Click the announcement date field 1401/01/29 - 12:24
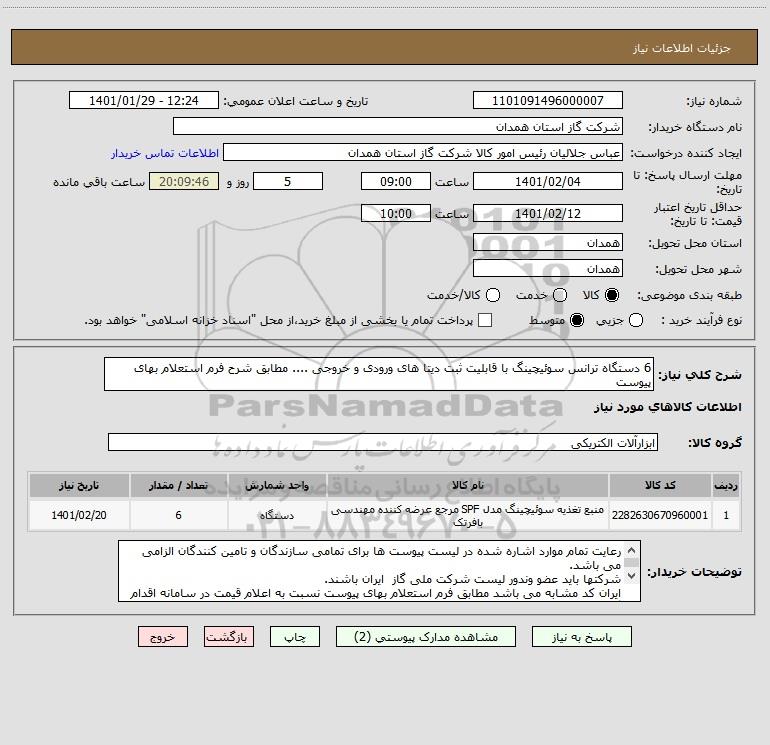Image resolution: width=770 pixels, height=745 pixels. point(144,101)
